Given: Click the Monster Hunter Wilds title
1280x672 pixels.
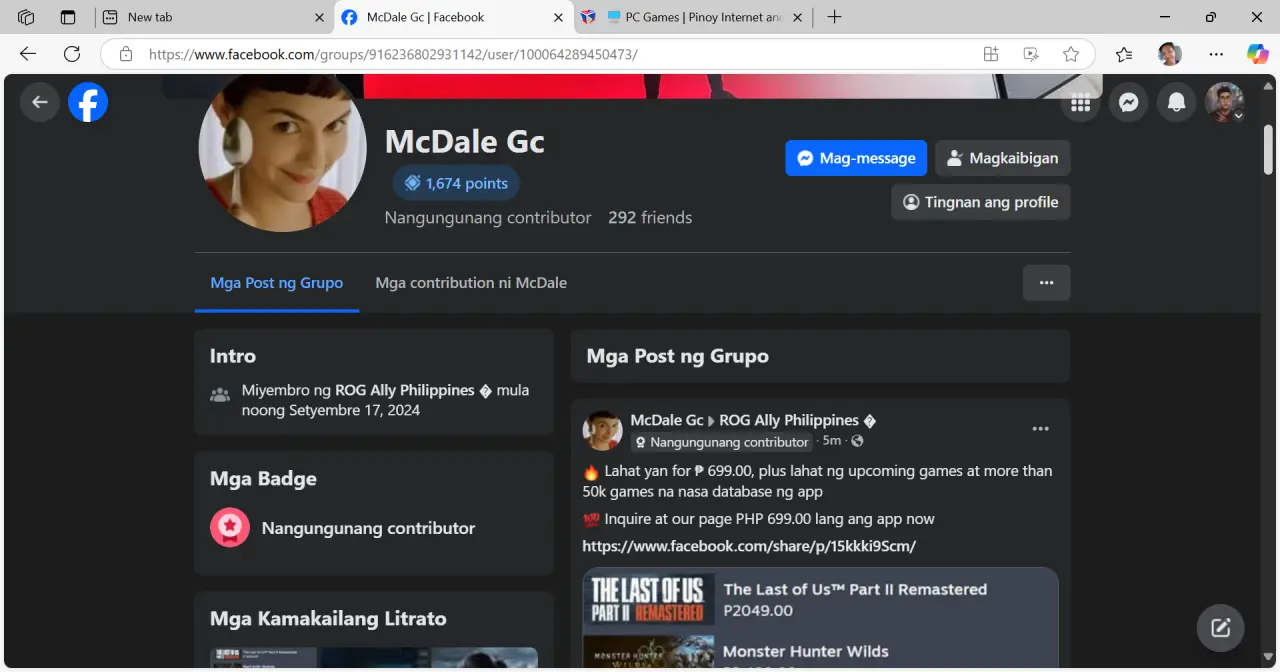Looking at the screenshot, I should click(x=806, y=651).
